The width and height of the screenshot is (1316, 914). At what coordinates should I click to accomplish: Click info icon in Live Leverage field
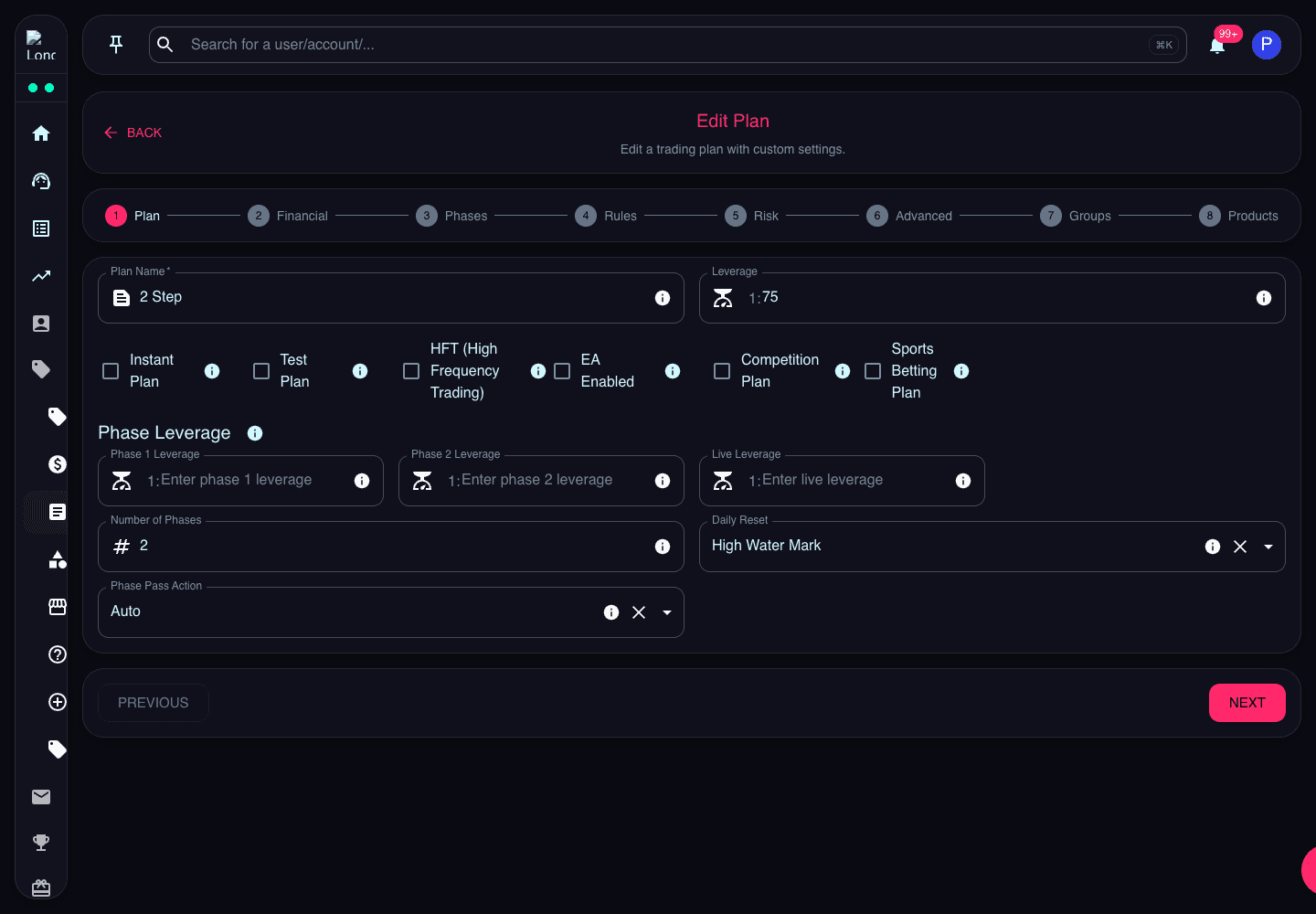tap(963, 481)
